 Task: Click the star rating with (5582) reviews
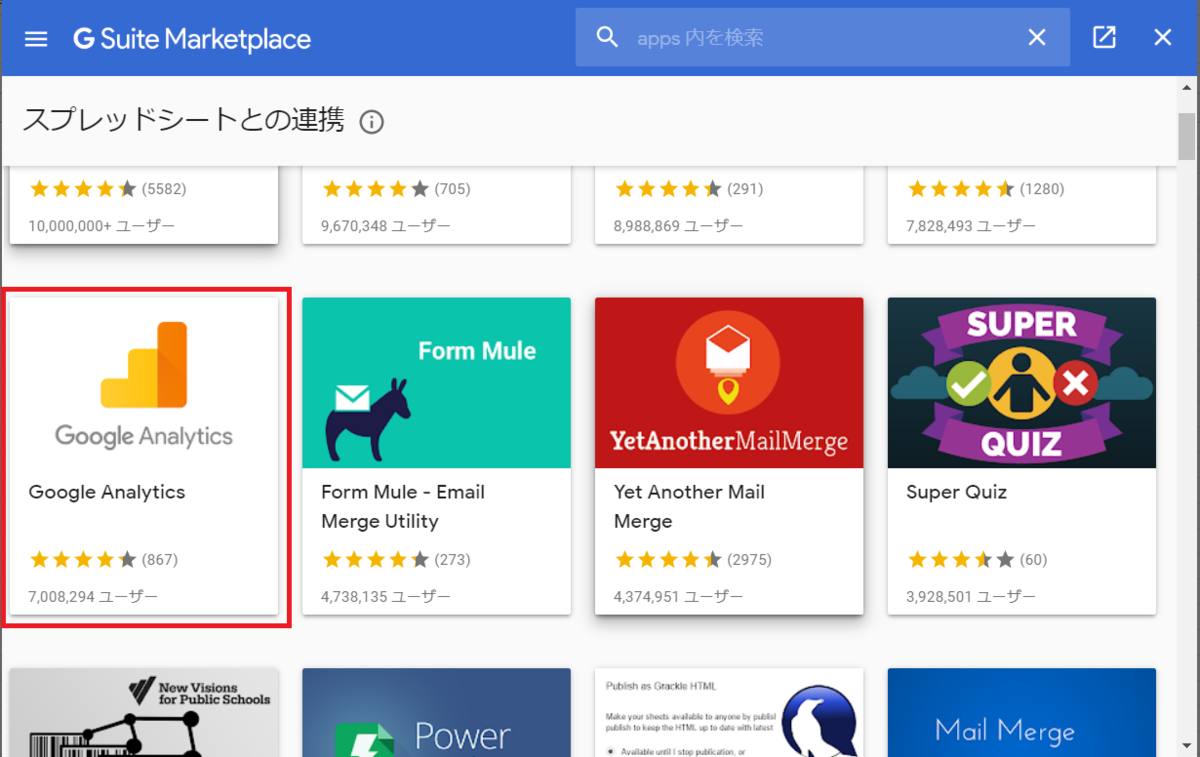tap(108, 189)
